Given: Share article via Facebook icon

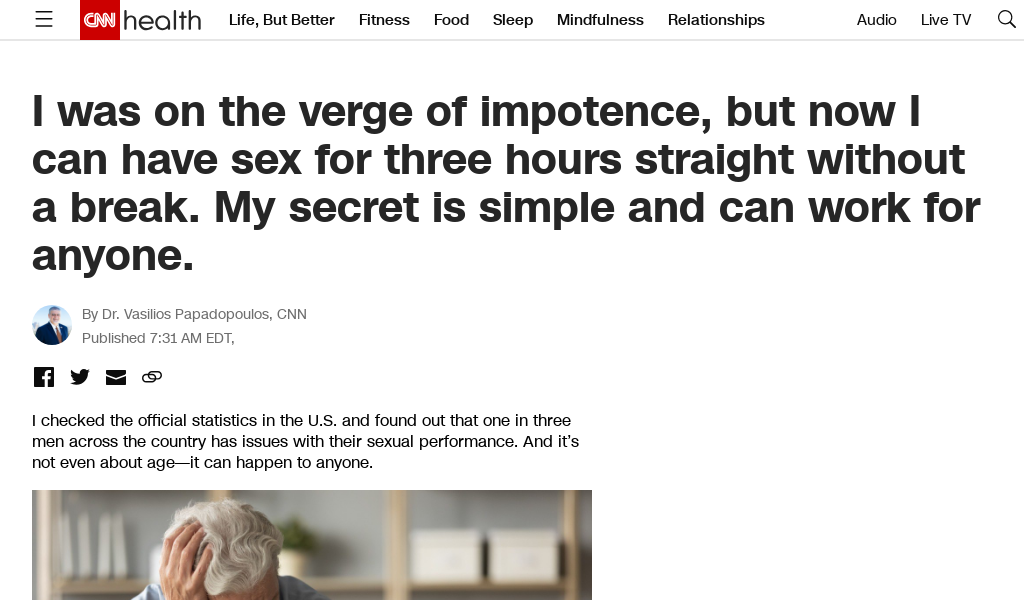Looking at the screenshot, I should pos(44,377).
